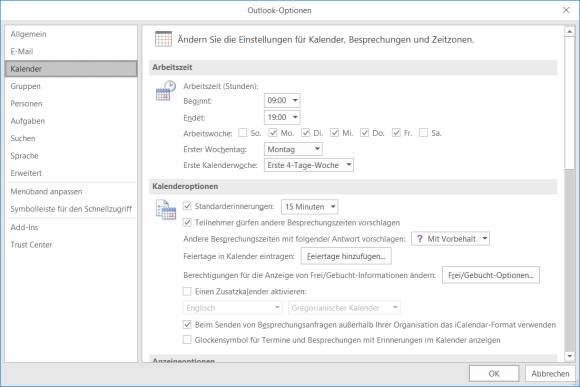Open the Trust Center category
The height and width of the screenshot is (387, 580).
tap(31, 245)
